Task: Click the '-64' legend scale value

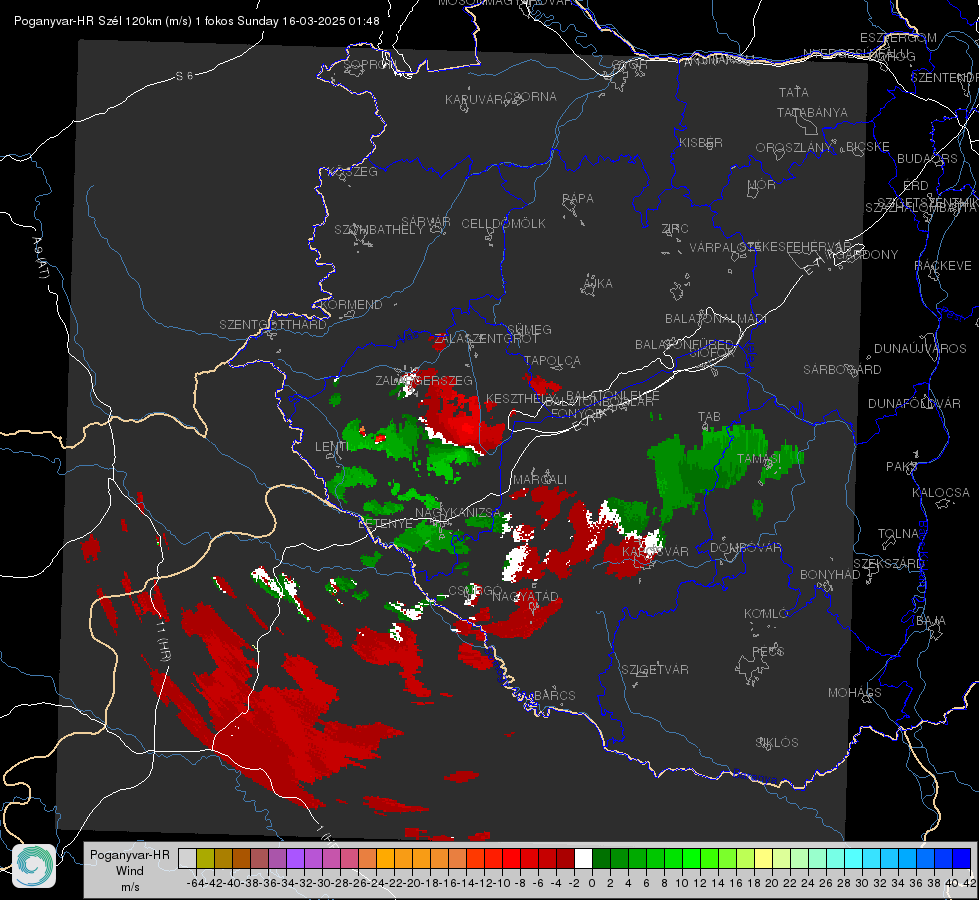Action: tap(195, 883)
